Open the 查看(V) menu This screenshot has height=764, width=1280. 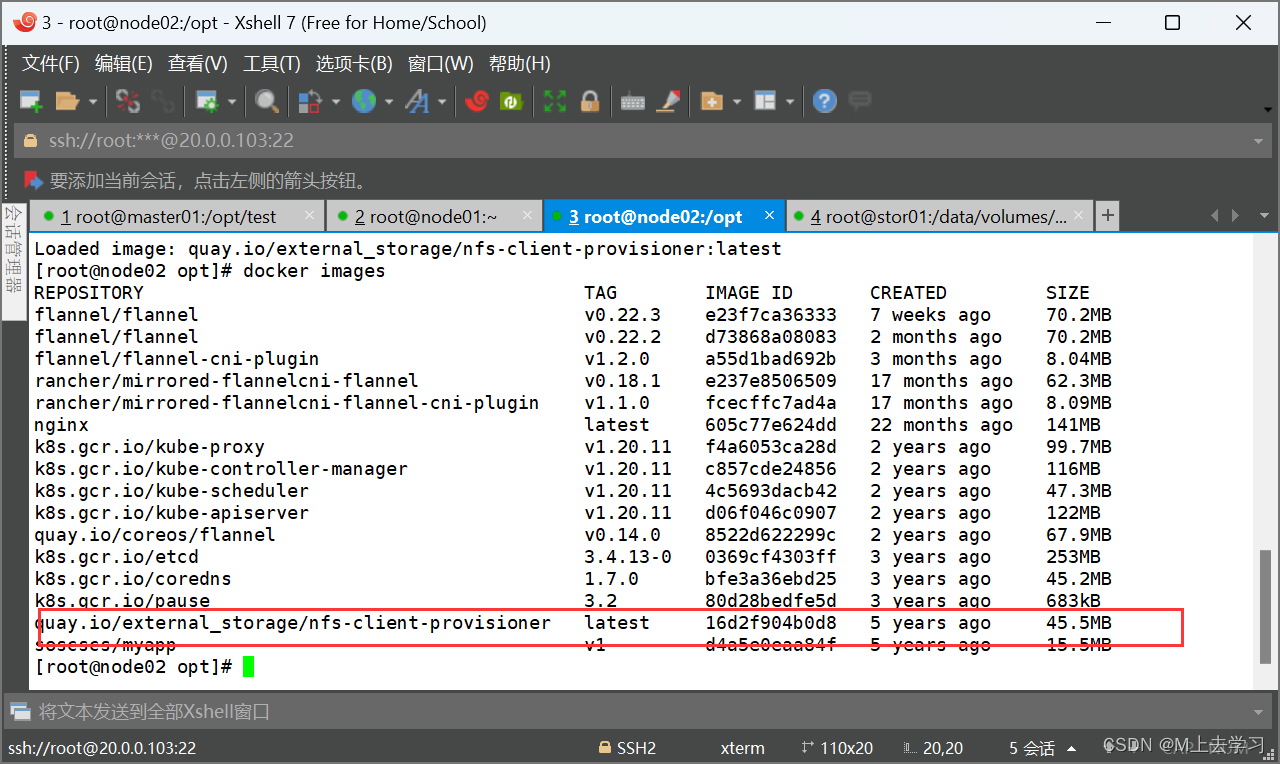(x=197, y=64)
